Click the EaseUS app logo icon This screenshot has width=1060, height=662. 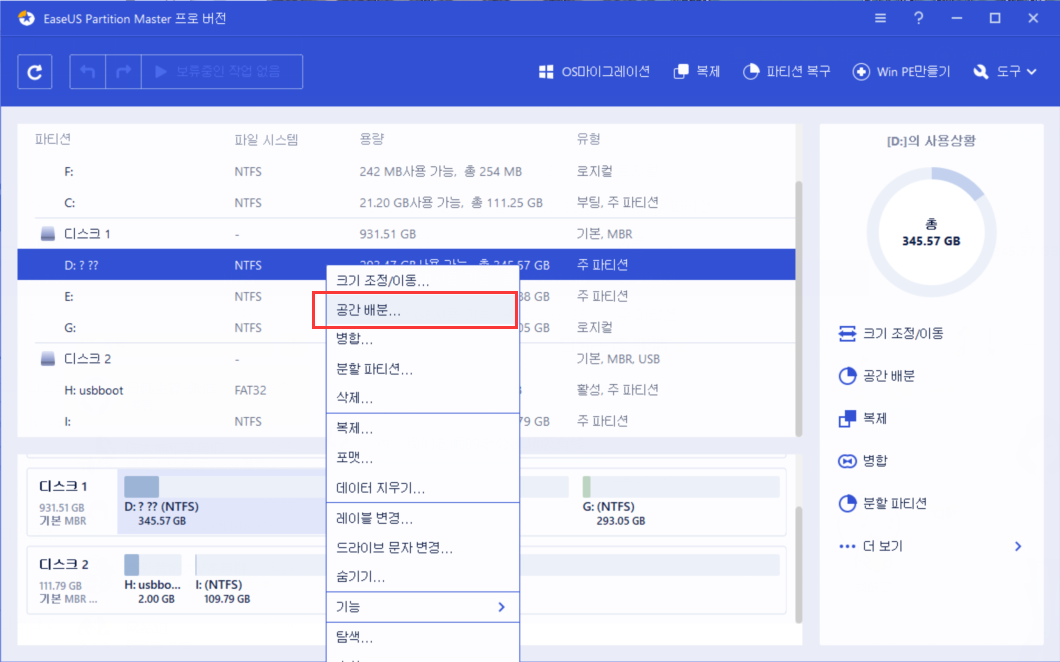click(26, 18)
